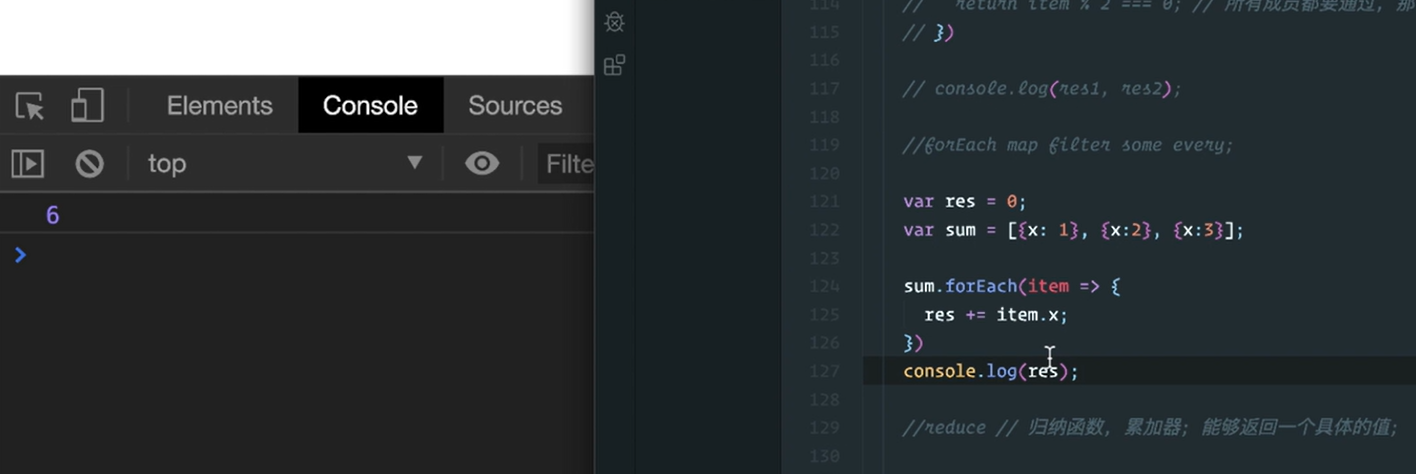Click the commented 'console.log(res1, res2)' line
This screenshot has height=474, width=1416.
click(1042, 88)
